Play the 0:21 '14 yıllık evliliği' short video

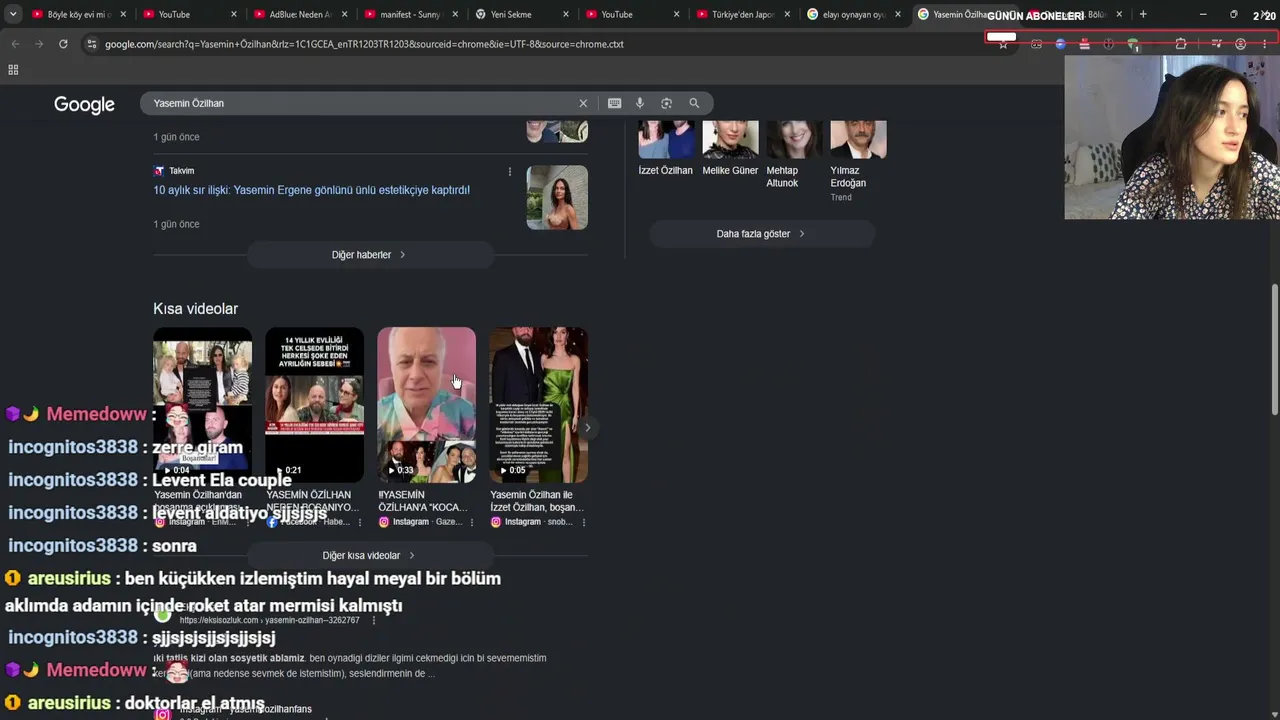tap(314, 405)
